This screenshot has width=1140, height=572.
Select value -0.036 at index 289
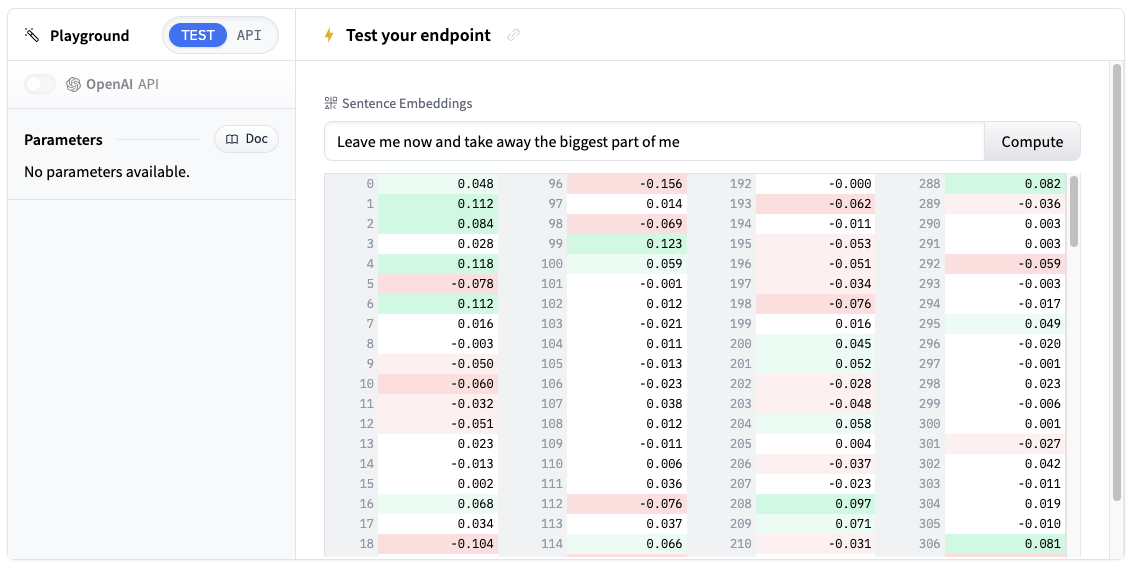point(1005,204)
